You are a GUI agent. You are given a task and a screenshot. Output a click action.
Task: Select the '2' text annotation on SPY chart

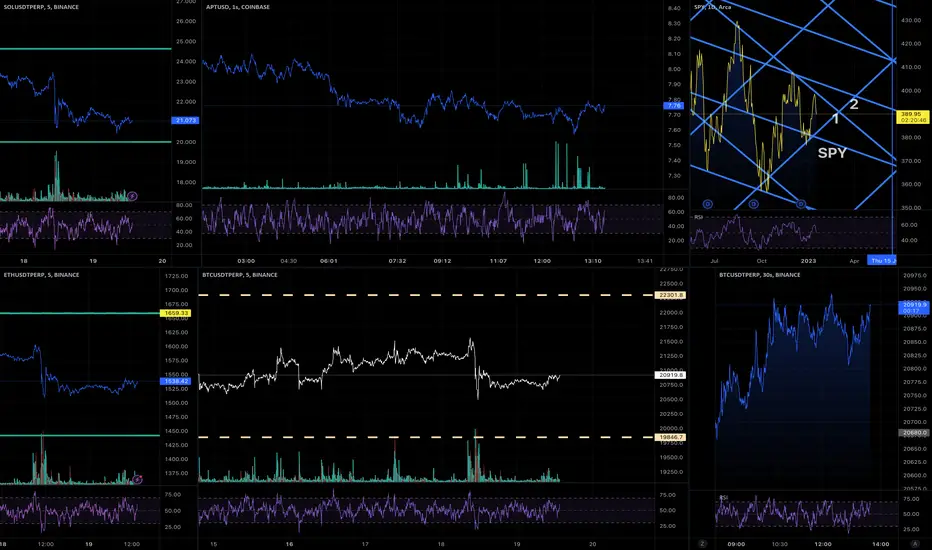(x=854, y=104)
